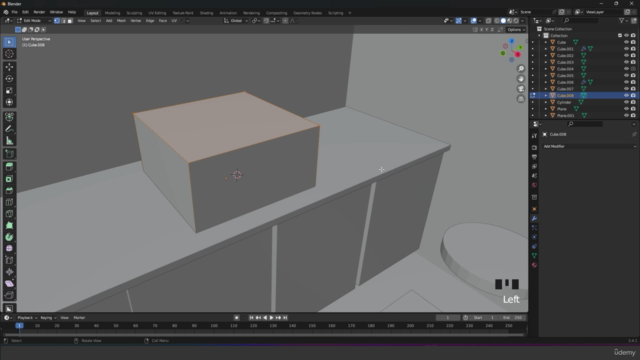This screenshot has height=360, width=640.
Task: Collapse the Collection in outliner
Action: (x=539, y=36)
